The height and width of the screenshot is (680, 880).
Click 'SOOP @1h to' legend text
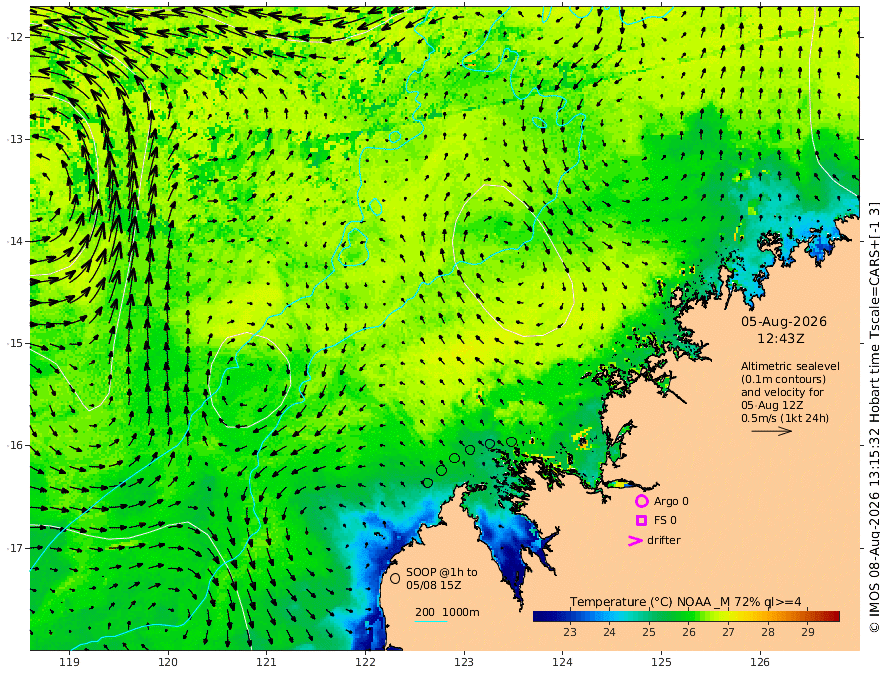442,572
